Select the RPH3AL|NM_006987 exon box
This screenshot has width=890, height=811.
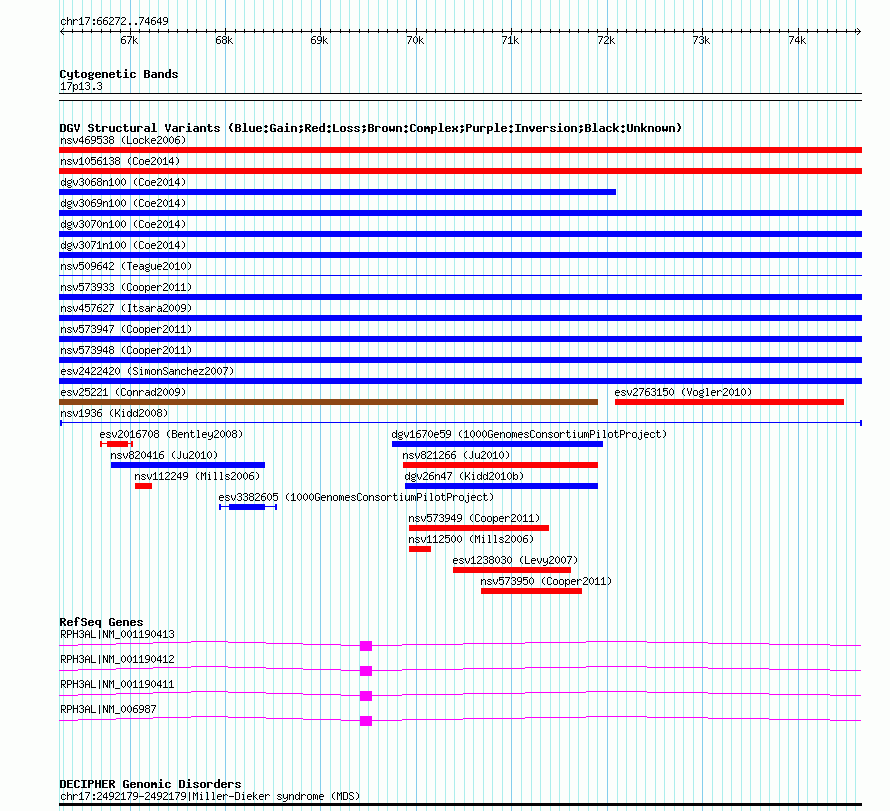click(366, 721)
